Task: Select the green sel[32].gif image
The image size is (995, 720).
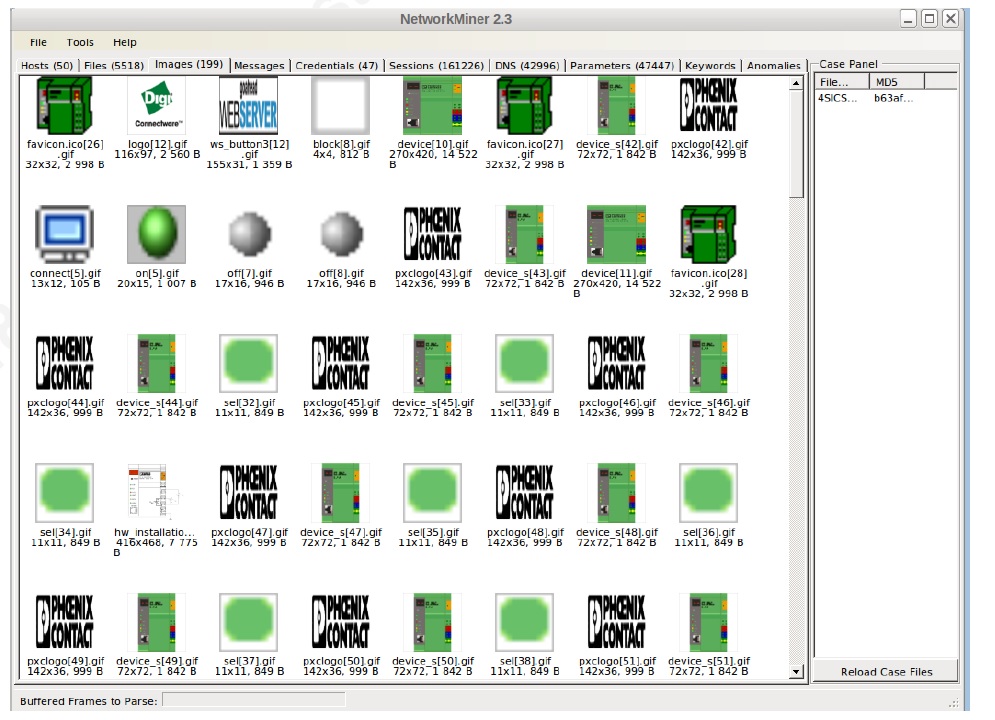Action: (x=249, y=363)
